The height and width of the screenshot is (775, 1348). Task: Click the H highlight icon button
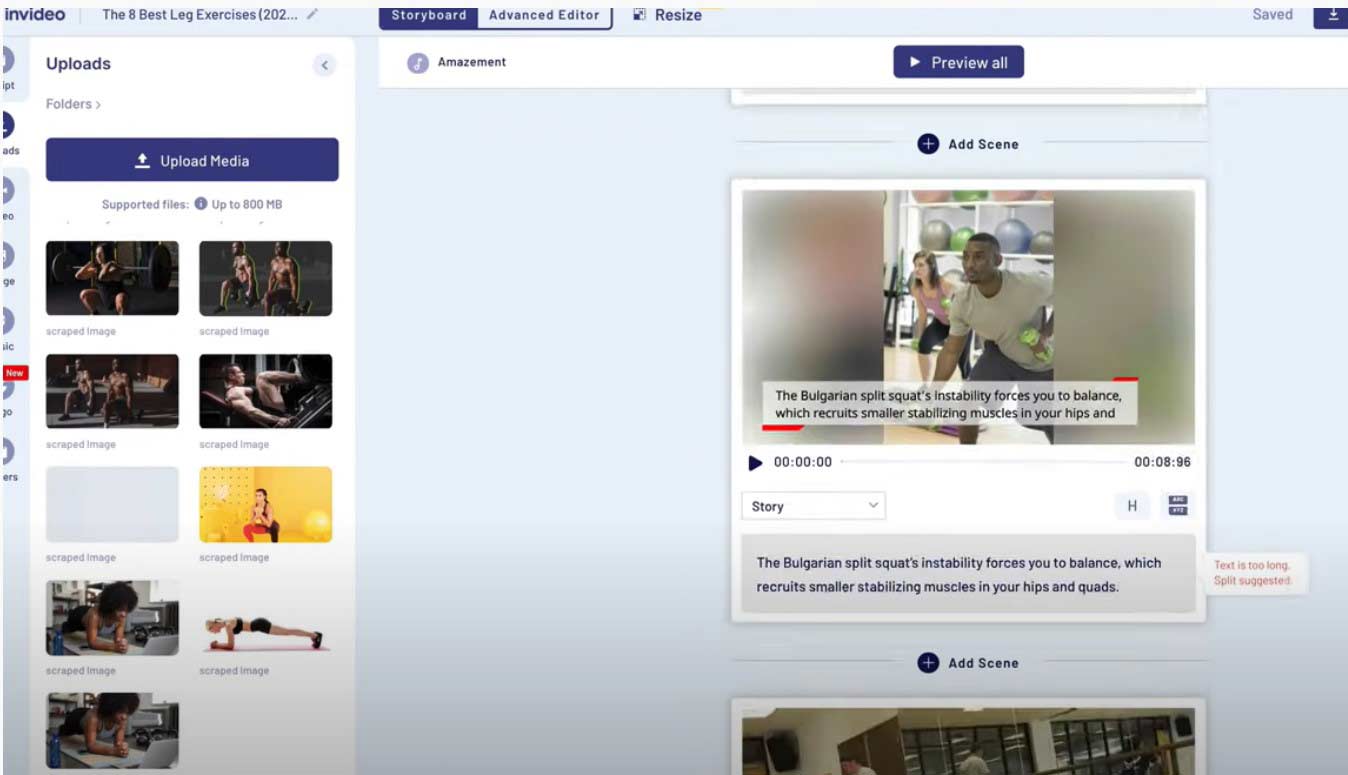pos(1132,506)
